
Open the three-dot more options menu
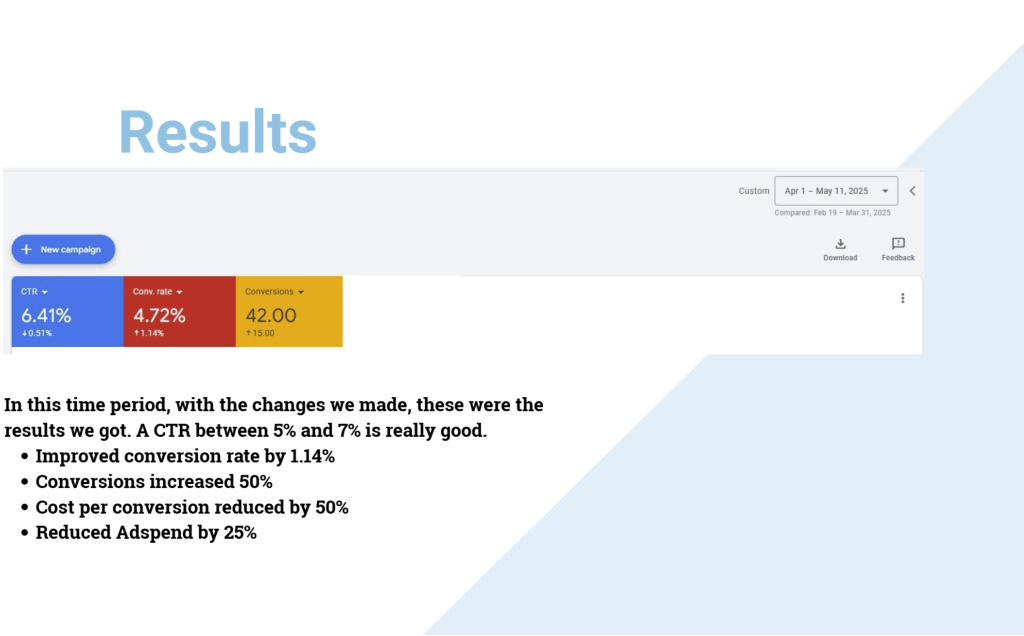coord(902,298)
